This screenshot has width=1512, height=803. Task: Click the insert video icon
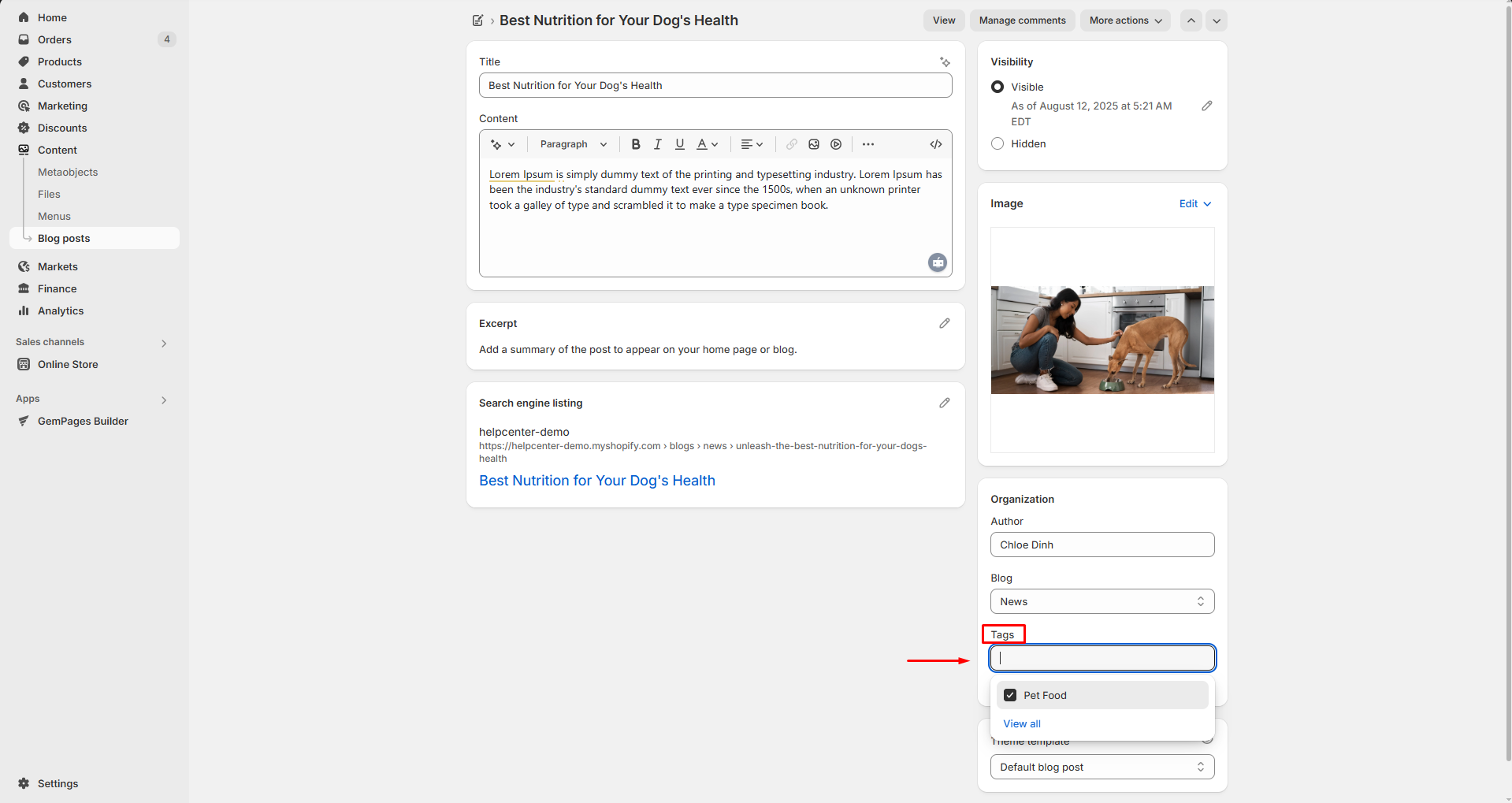[x=836, y=144]
